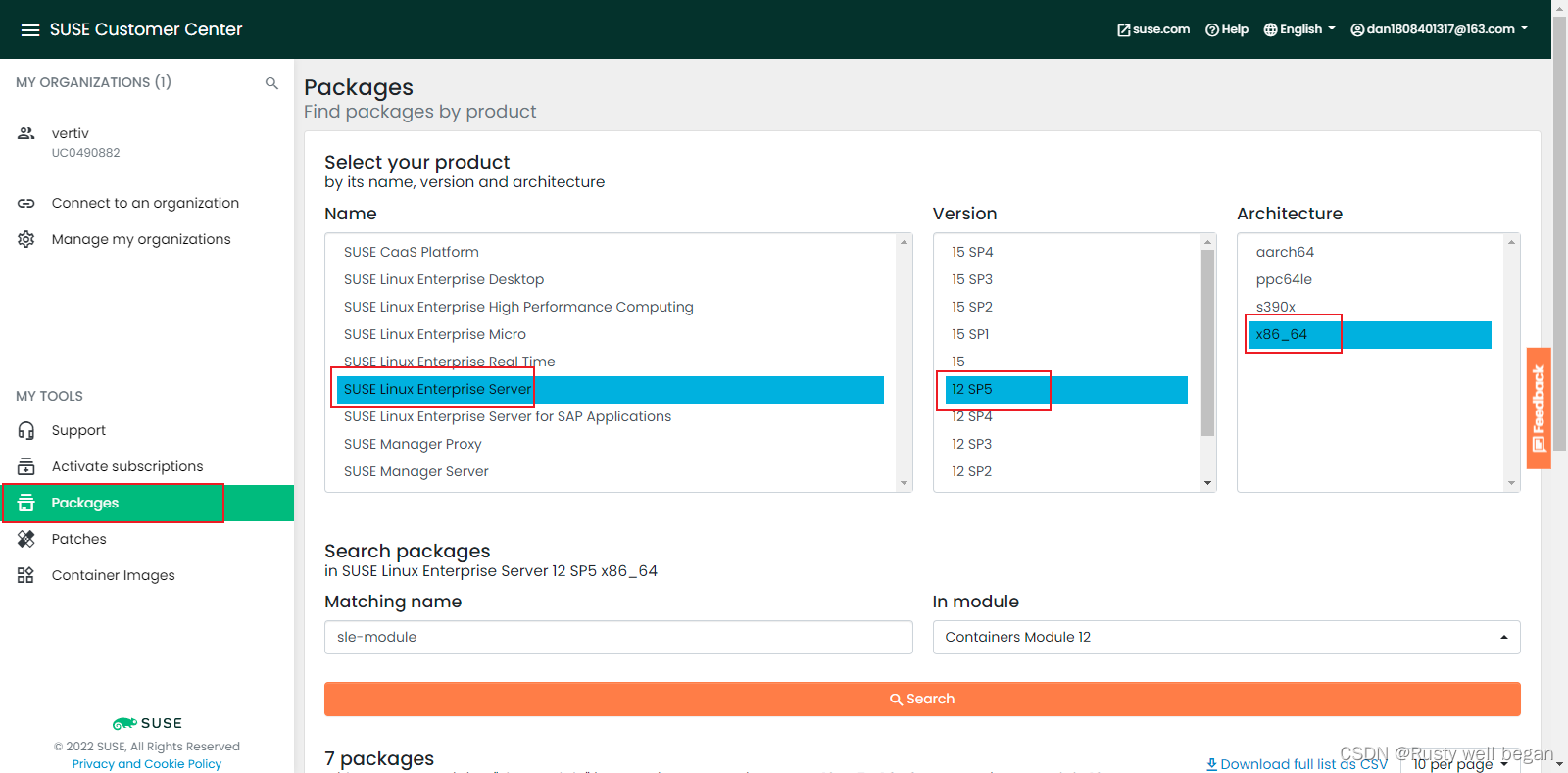
Task: Open Support in the sidebar
Action: 78,430
